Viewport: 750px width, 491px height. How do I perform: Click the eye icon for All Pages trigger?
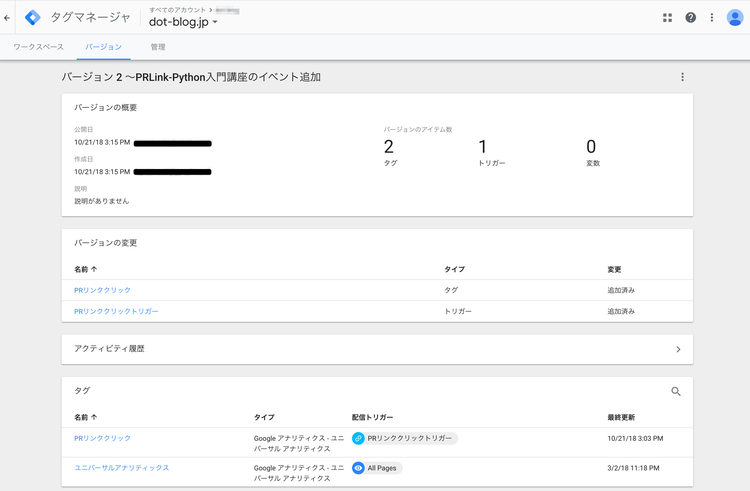[358, 468]
